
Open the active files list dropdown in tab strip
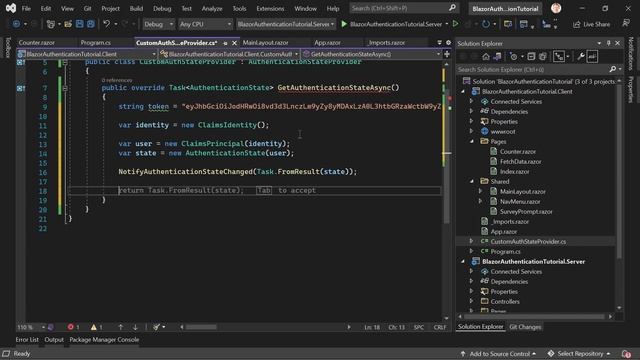pyautogui.click(x=440, y=42)
